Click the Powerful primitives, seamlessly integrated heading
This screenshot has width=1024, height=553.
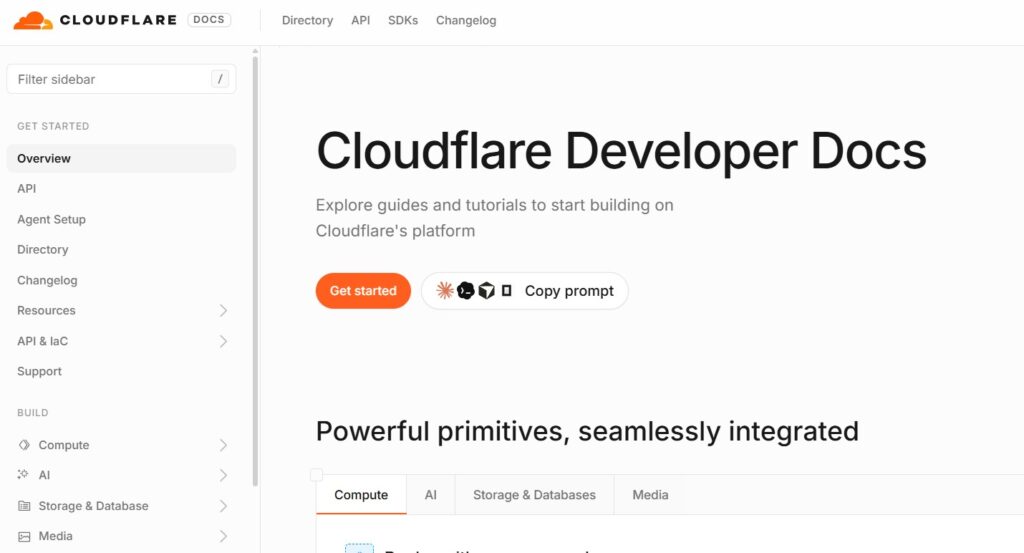(587, 432)
